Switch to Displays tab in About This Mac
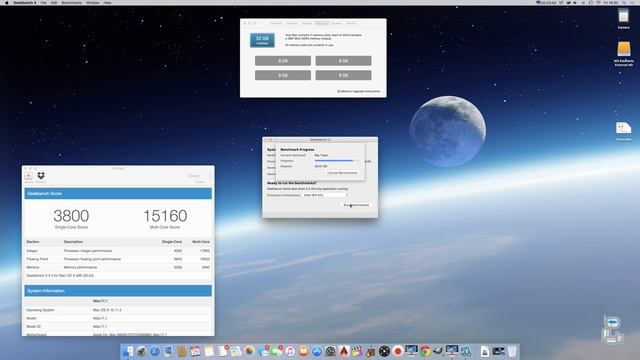640x360 pixels. [292, 23]
